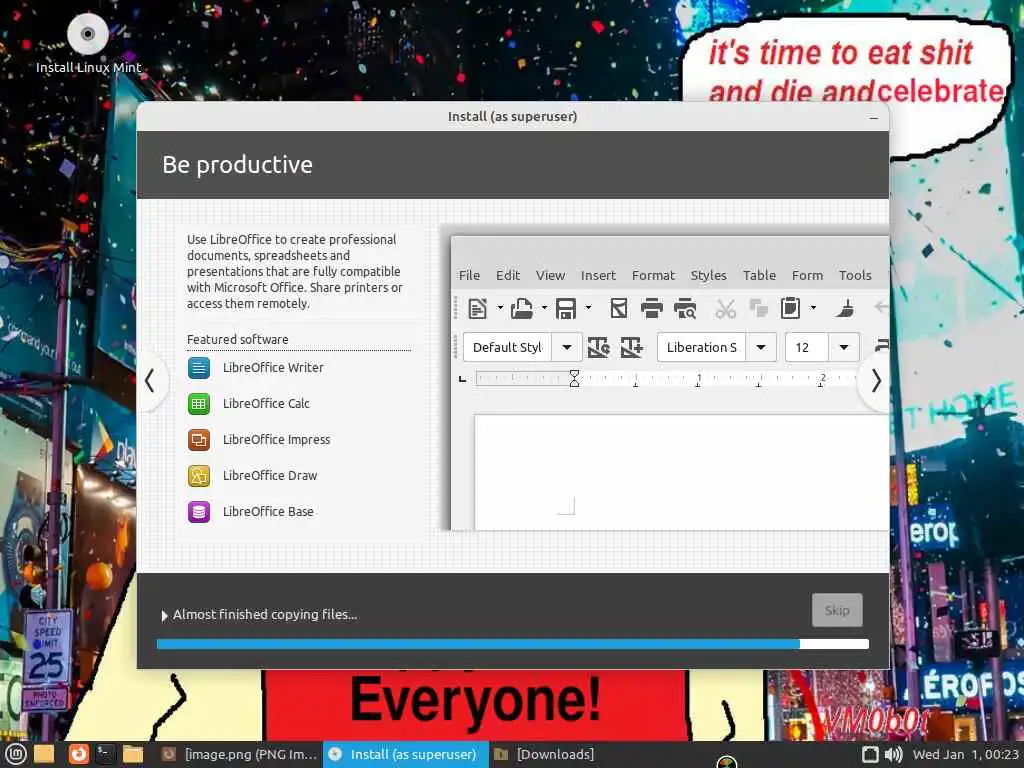Expand the Paste dropdown arrow
This screenshot has height=768, width=1024.
[813, 307]
